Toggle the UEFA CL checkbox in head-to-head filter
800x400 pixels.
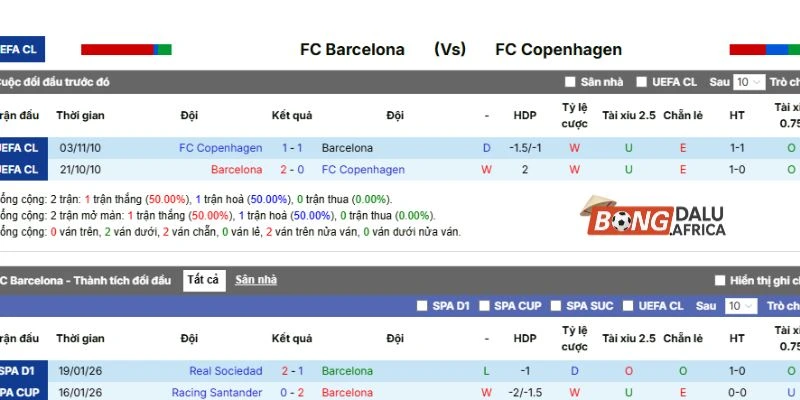[x=643, y=82]
